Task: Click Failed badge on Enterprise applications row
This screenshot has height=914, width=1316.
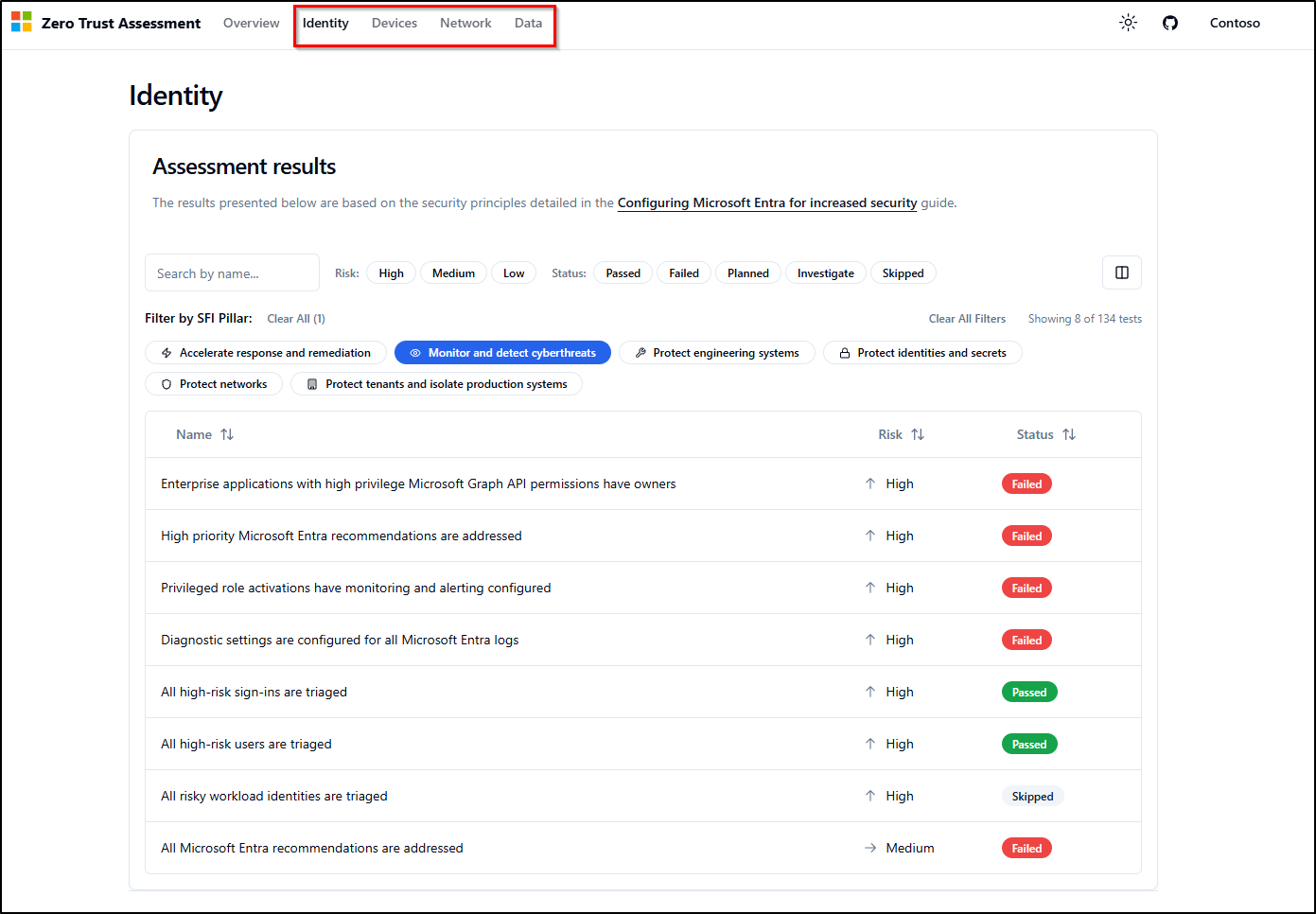Action: (1026, 483)
